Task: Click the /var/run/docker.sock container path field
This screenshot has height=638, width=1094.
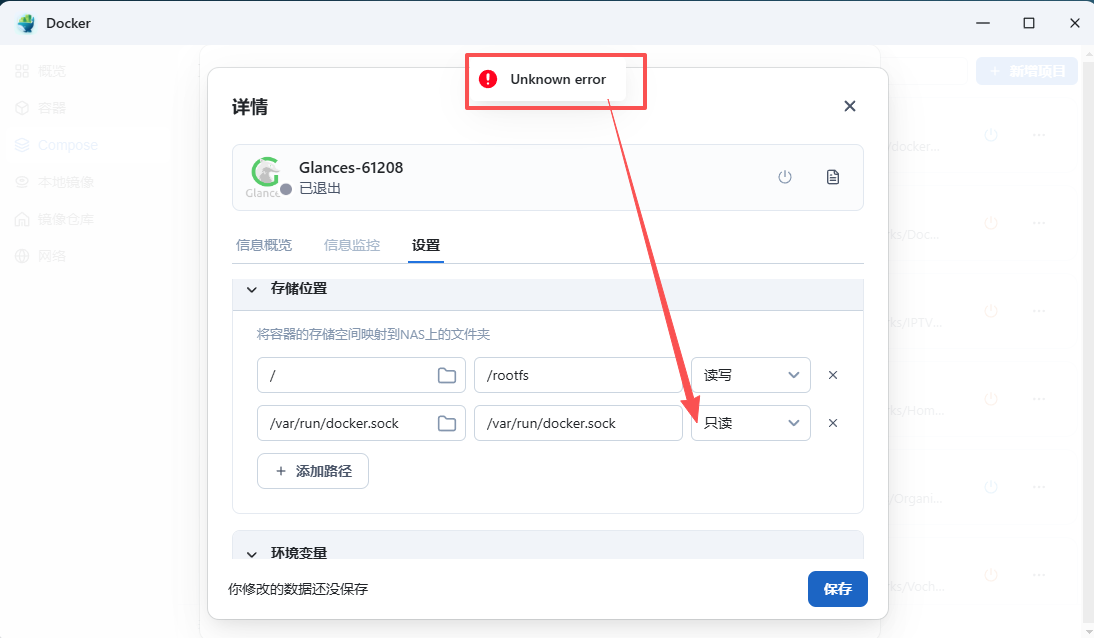Action: pyautogui.click(x=578, y=423)
